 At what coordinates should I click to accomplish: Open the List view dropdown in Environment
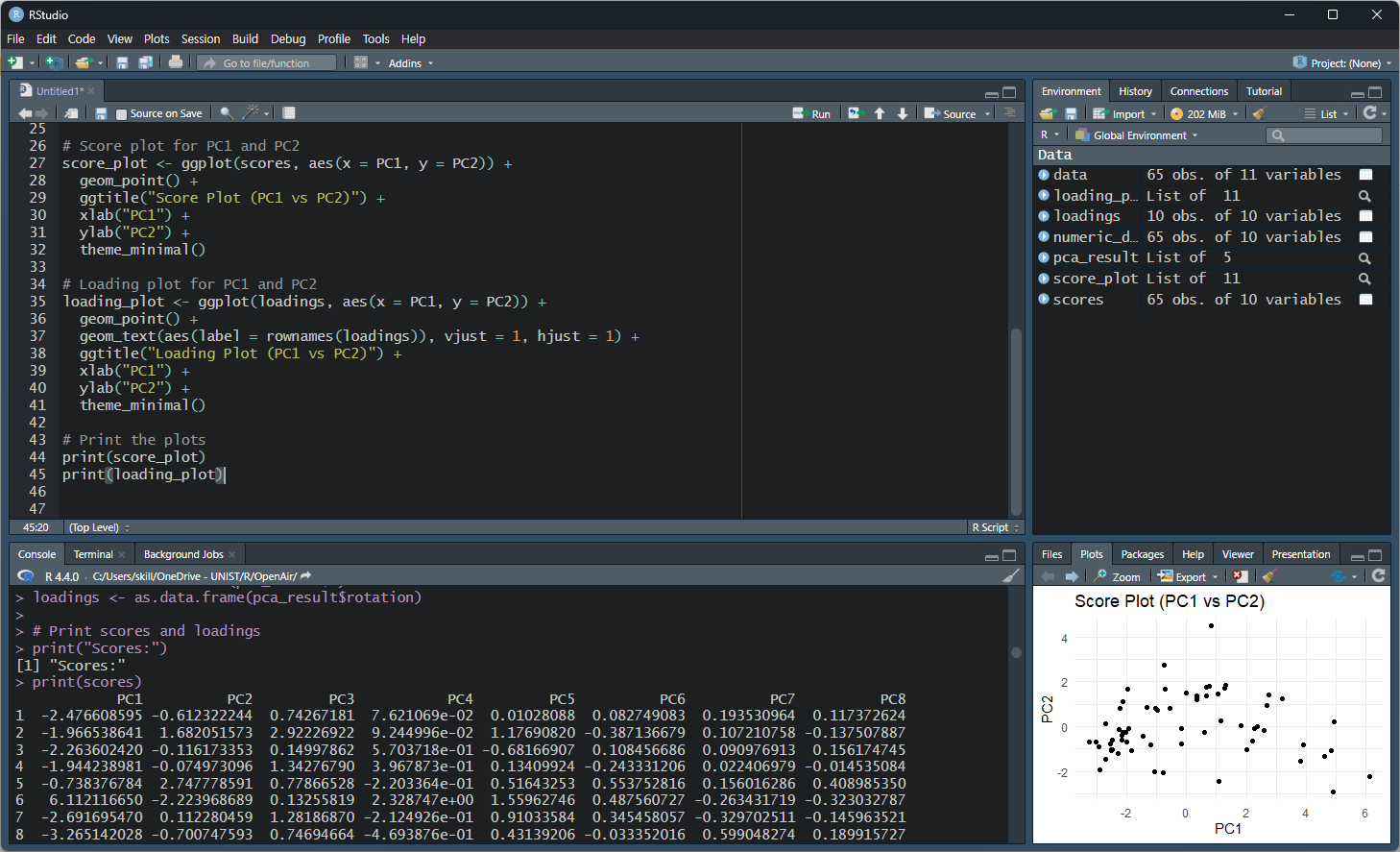click(x=1326, y=114)
